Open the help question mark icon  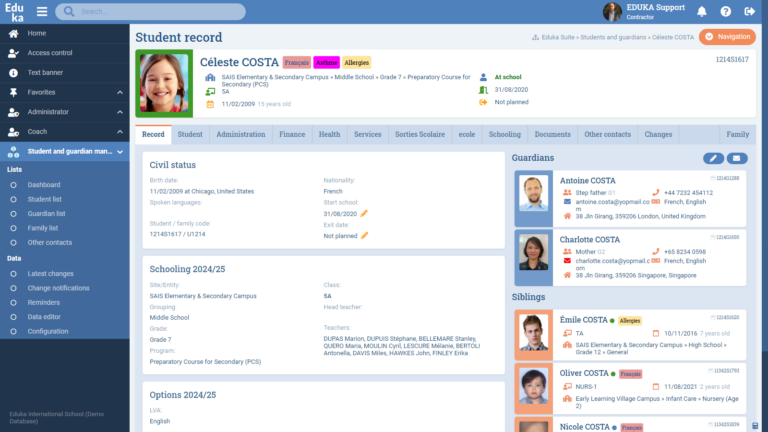click(725, 12)
